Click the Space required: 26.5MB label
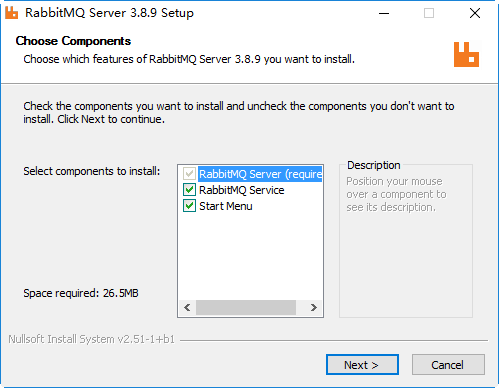The width and height of the screenshot is (499, 388). 81,293
